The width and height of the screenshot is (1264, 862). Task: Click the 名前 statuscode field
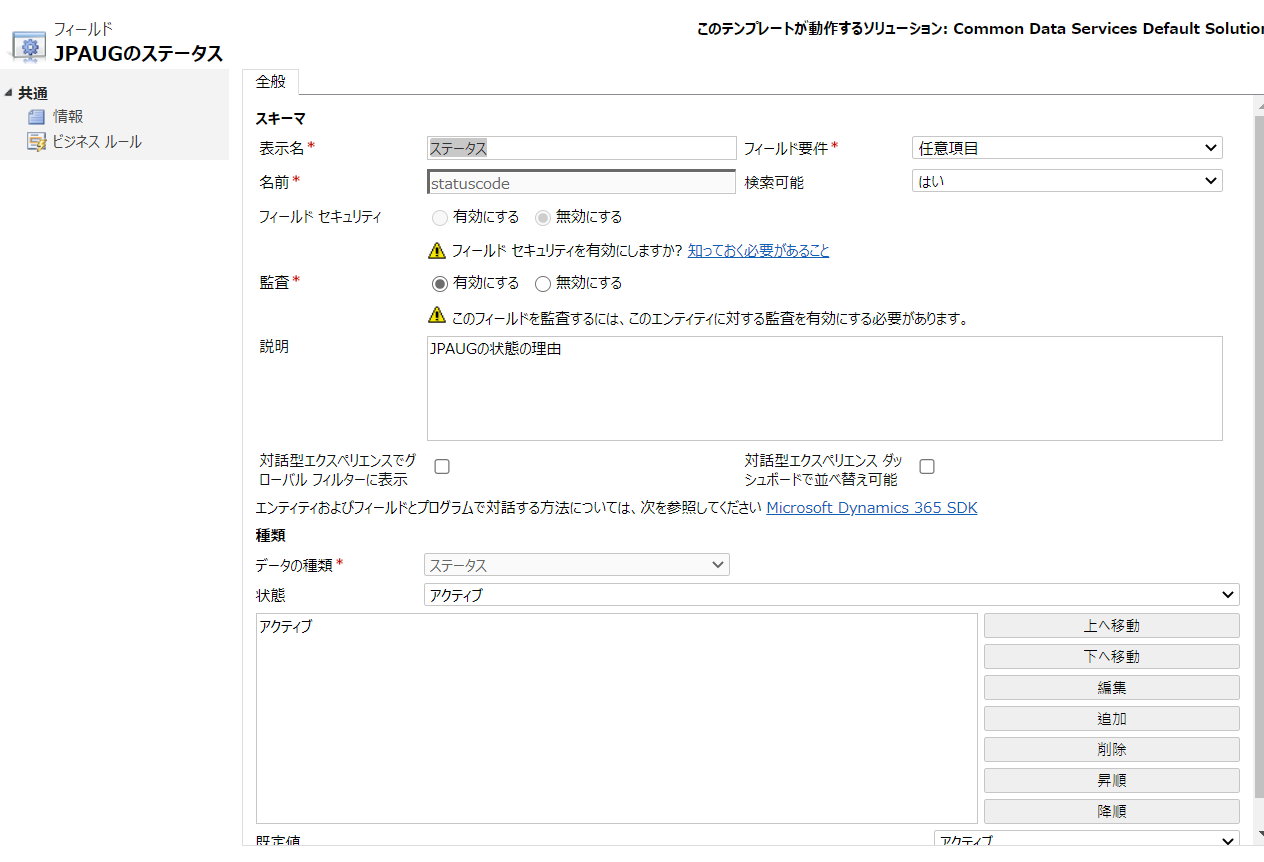(581, 183)
